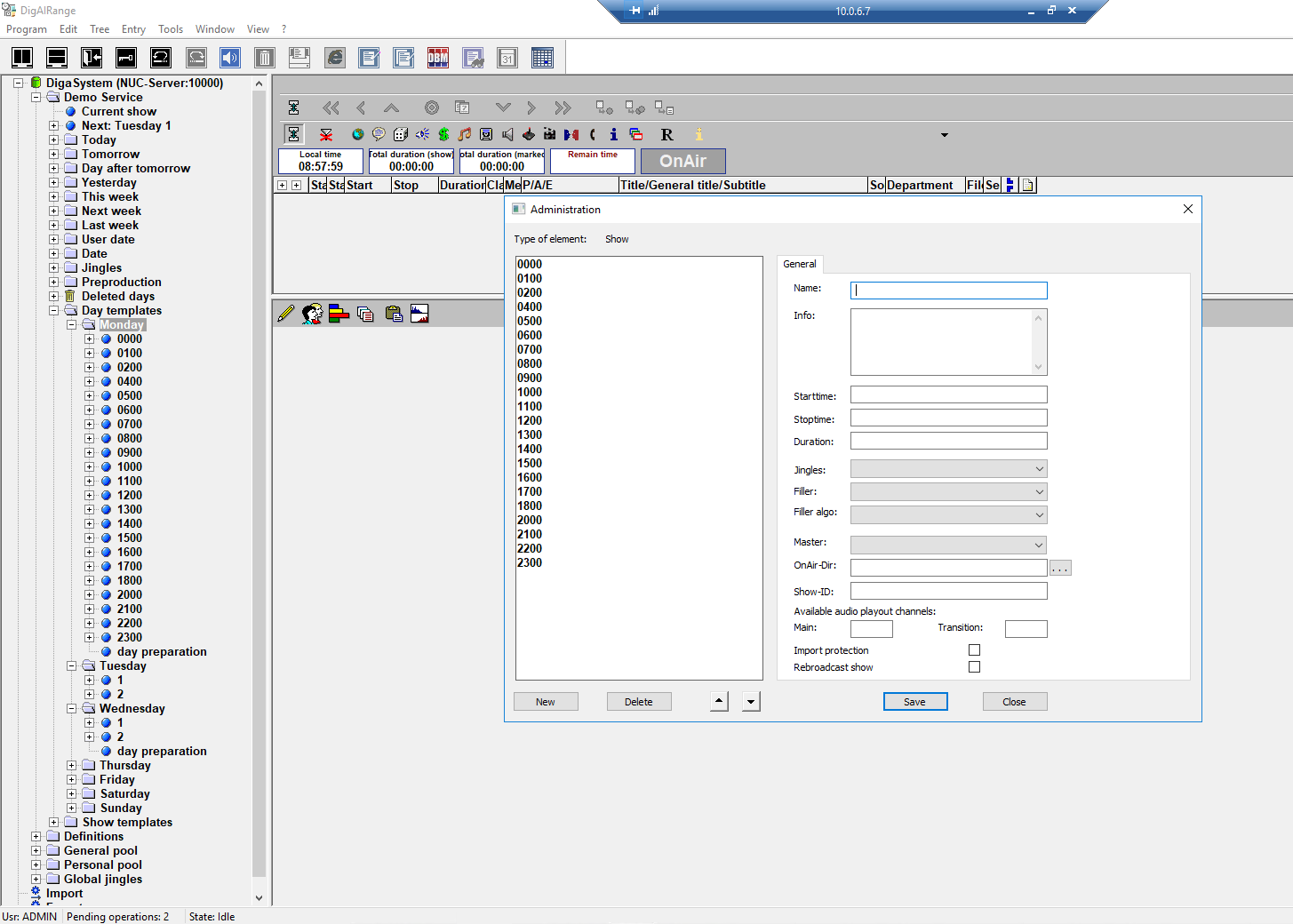This screenshot has height=924, width=1293.
Task: Expand the Thursday day template folder
Action: click(72, 766)
